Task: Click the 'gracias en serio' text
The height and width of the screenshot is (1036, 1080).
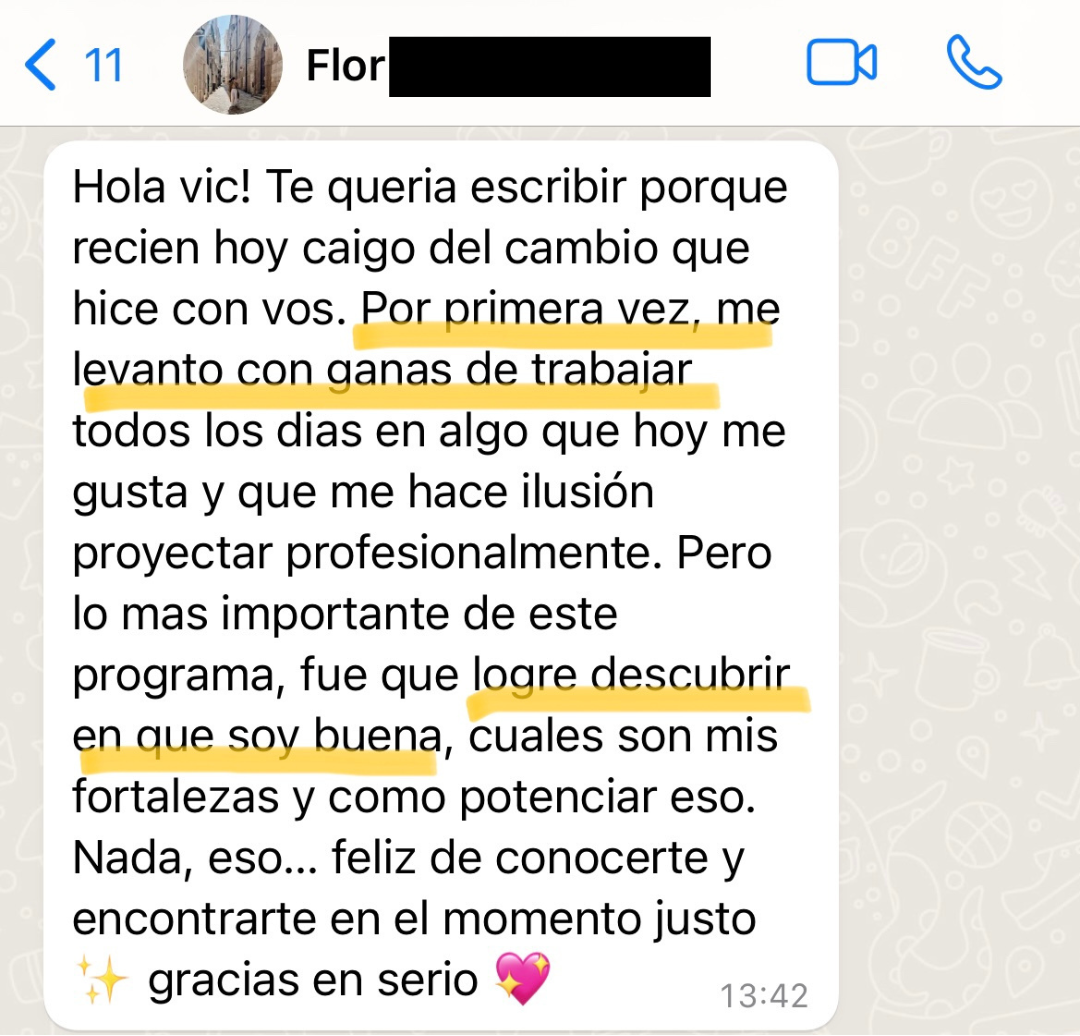Action: tap(313, 980)
